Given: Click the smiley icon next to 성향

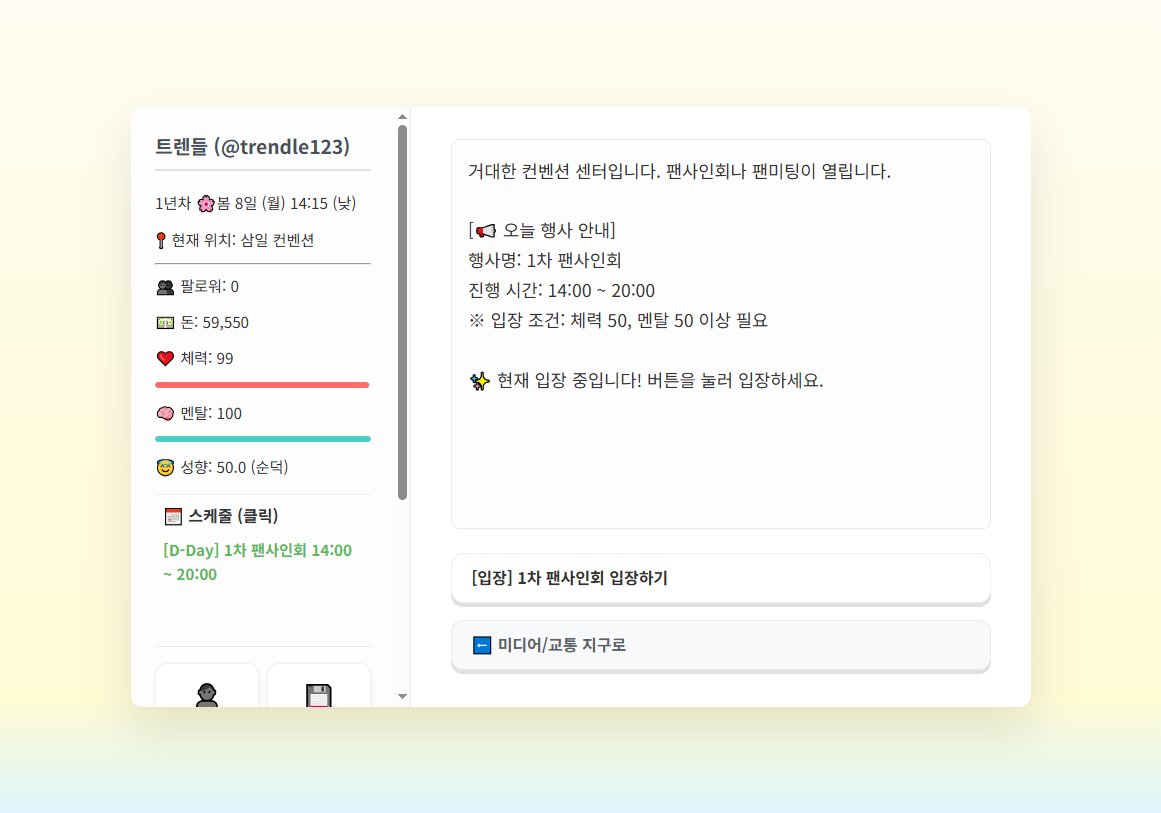Looking at the screenshot, I should [x=165, y=467].
